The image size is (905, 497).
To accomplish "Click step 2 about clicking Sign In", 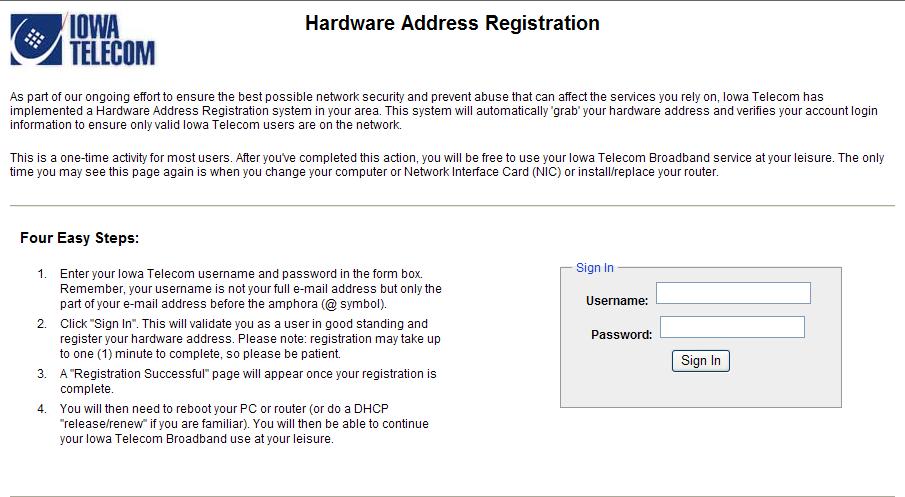I will click(x=250, y=339).
